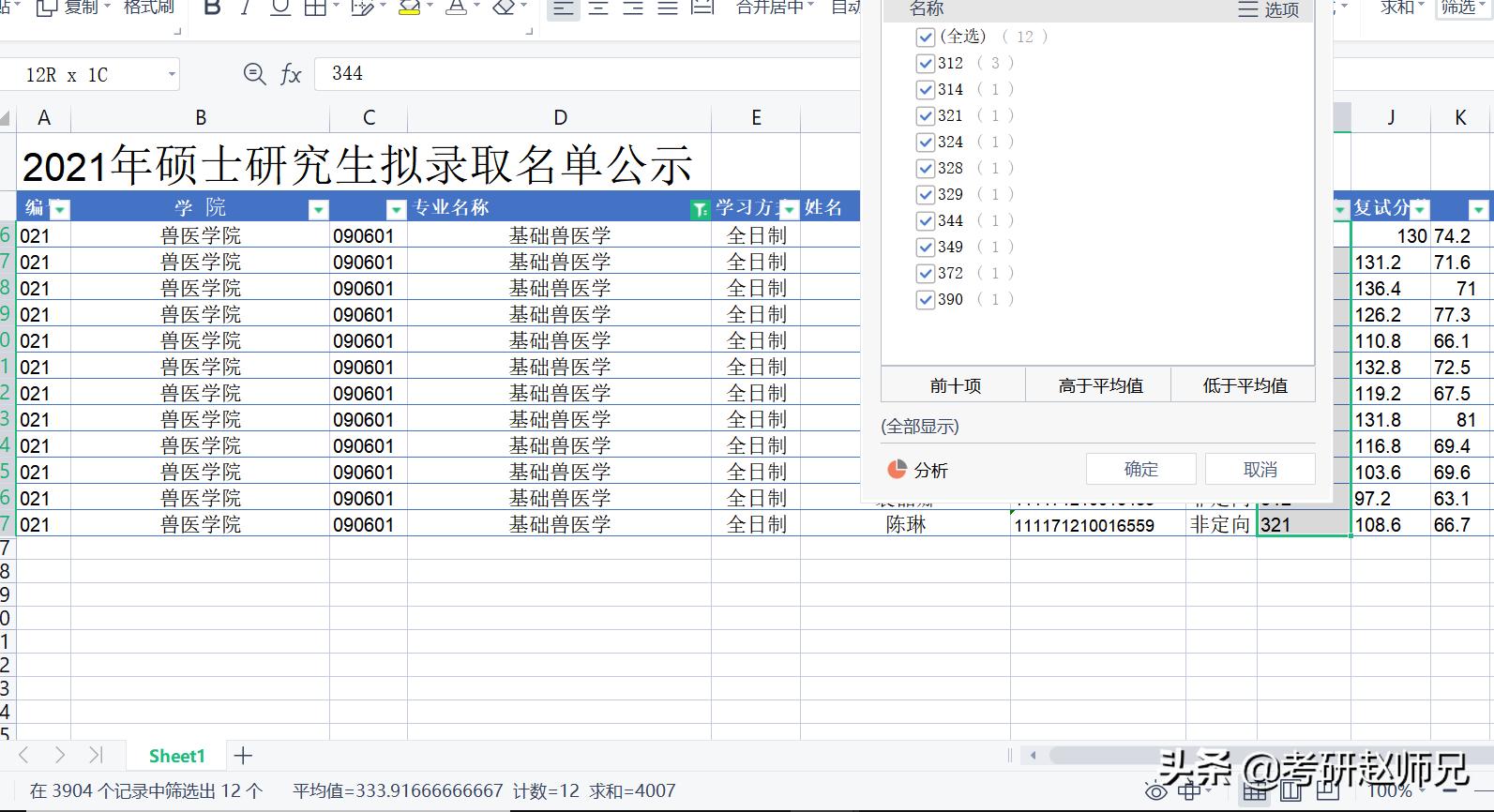Click the 名称 header in filter panel
The image size is (1494, 812).
pyautogui.click(x=927, y=9)
